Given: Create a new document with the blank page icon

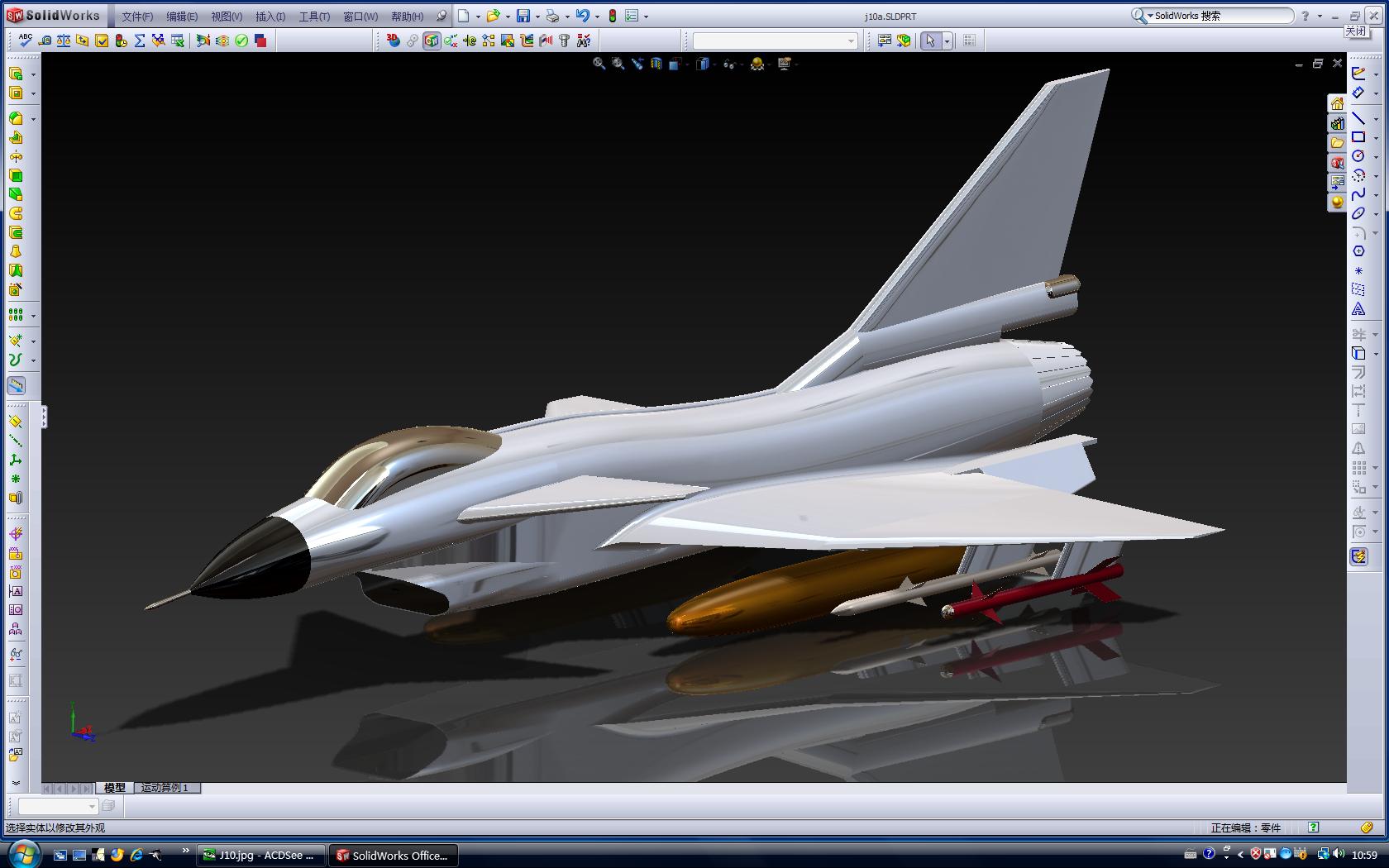Looking at the screenshot, I should [x=464, y=16].
